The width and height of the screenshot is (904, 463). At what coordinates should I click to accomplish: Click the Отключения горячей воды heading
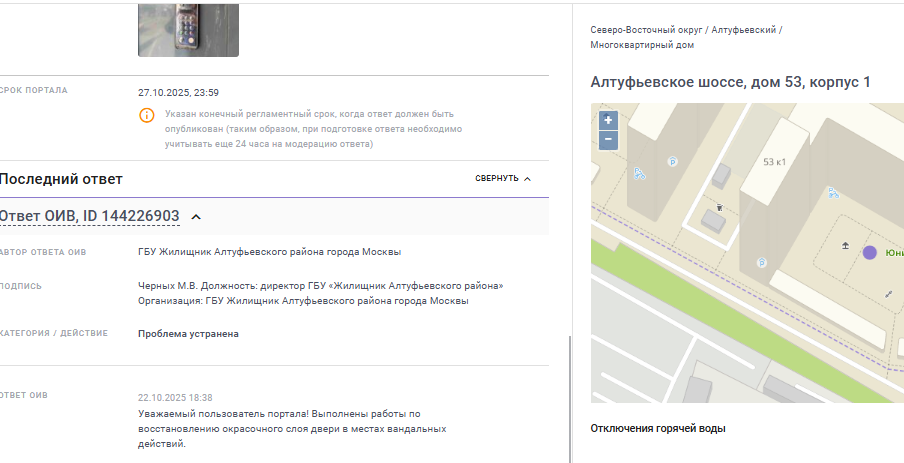657,429
